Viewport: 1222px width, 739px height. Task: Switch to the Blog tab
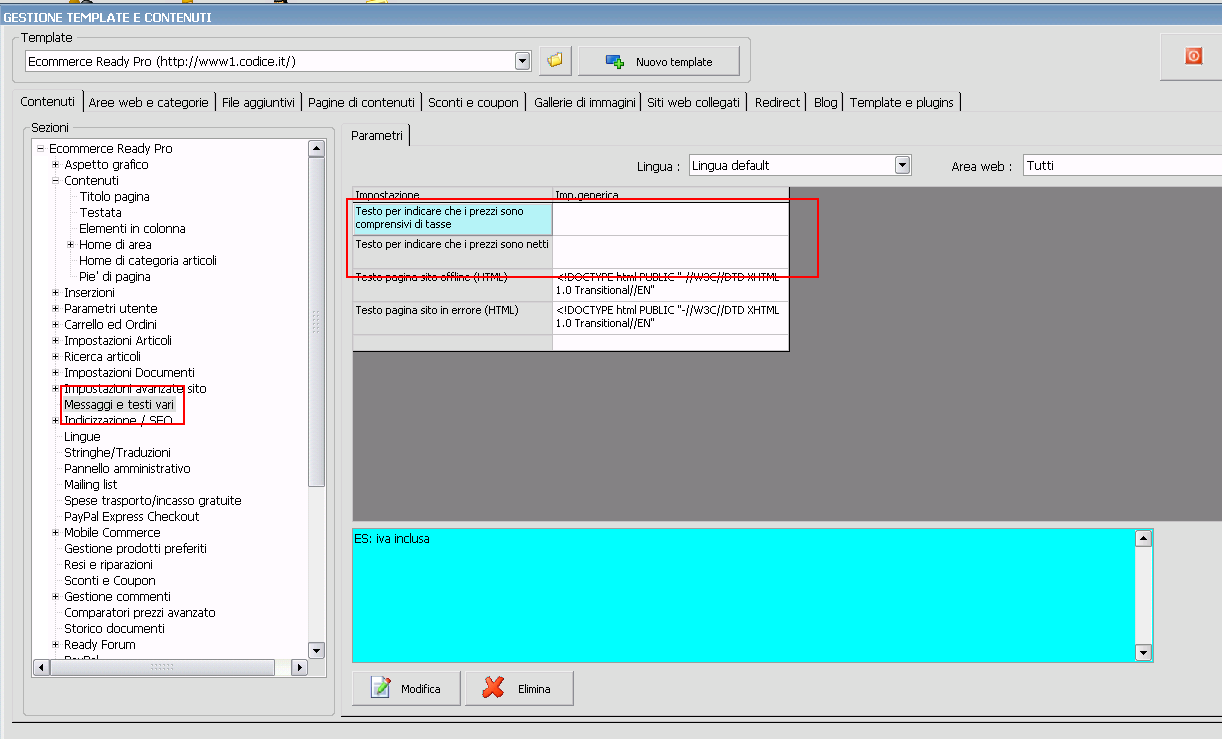pyautogui.click(x=825, y=102)
